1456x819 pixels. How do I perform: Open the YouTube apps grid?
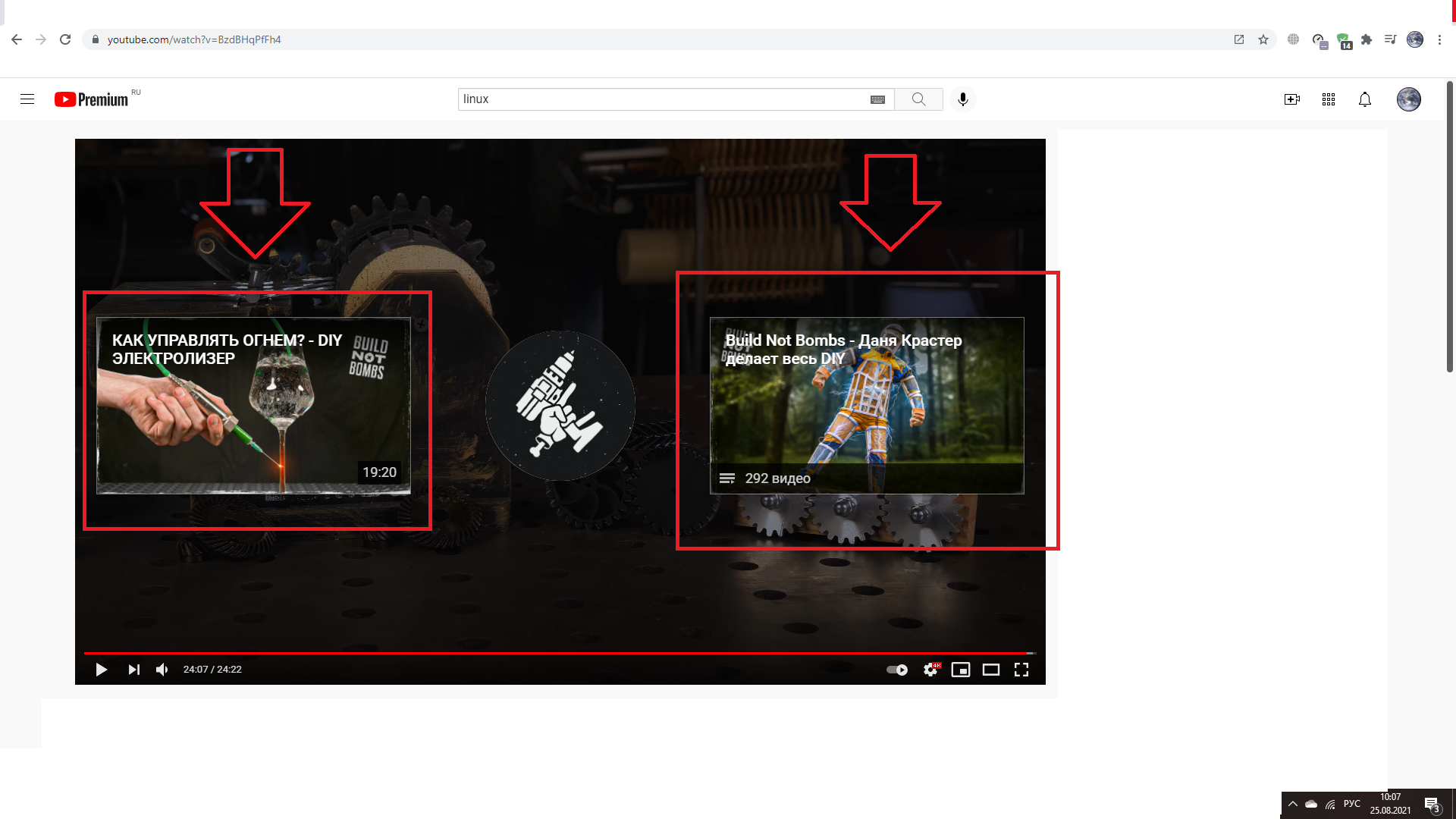(x=1329, y=99)
